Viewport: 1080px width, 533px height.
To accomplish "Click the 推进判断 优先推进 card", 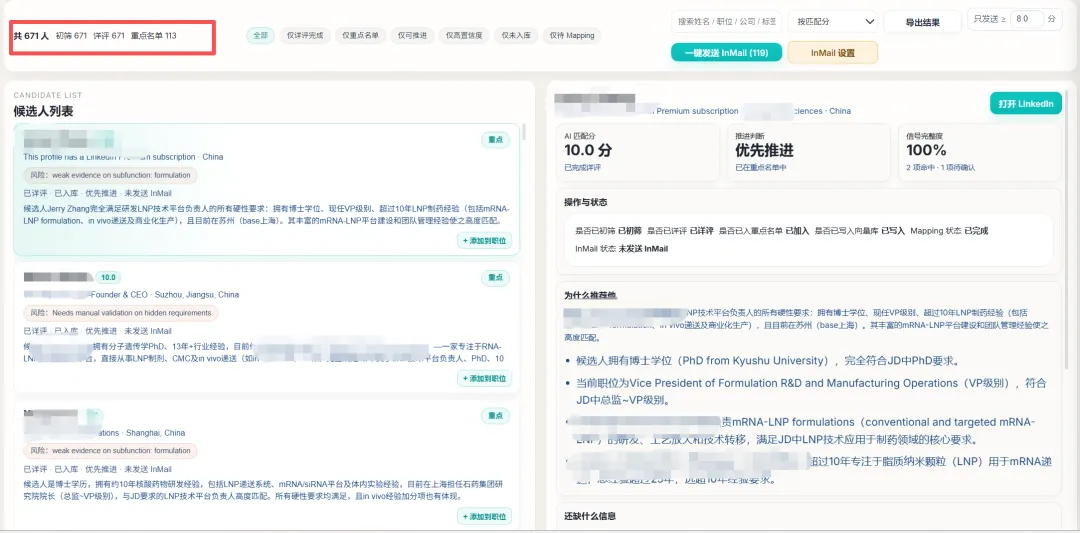I will 809,152.
